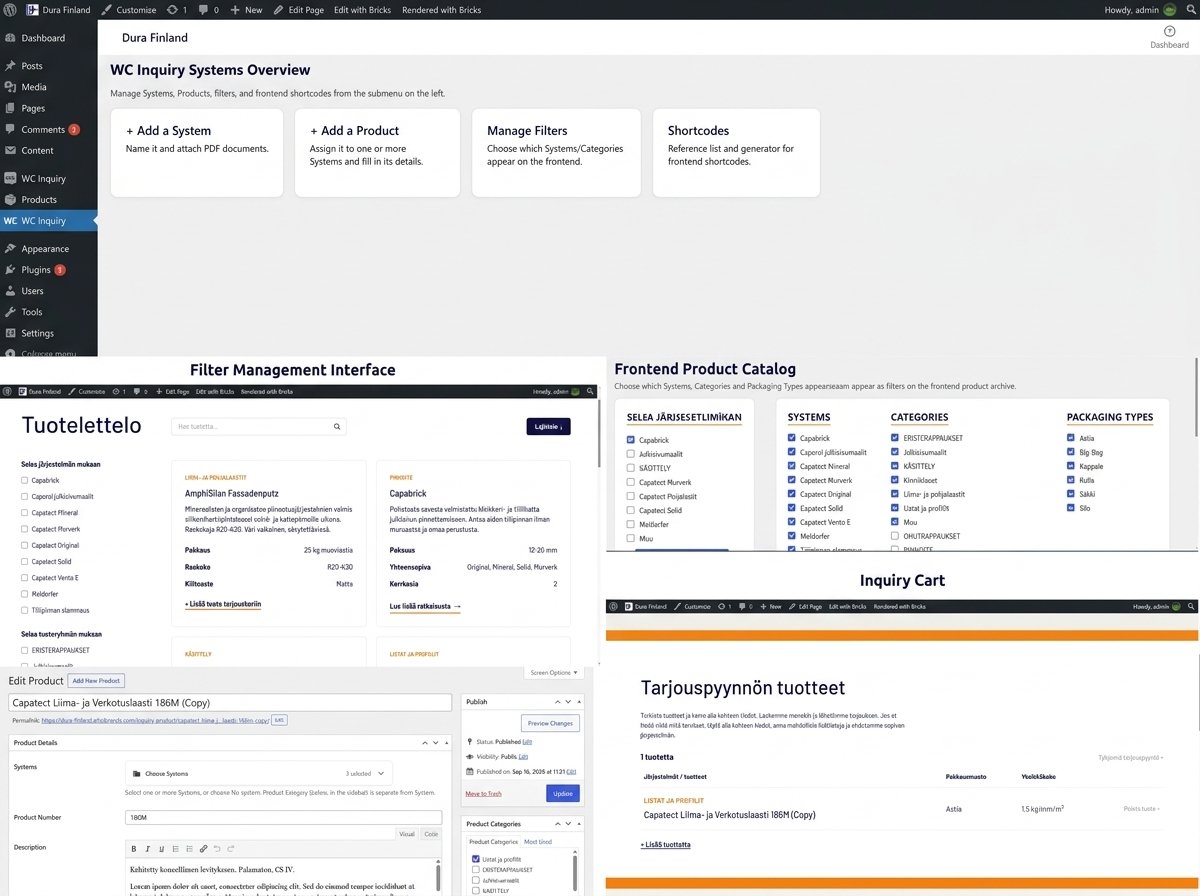Click the Products box icon in sidebar

[10, 200]
